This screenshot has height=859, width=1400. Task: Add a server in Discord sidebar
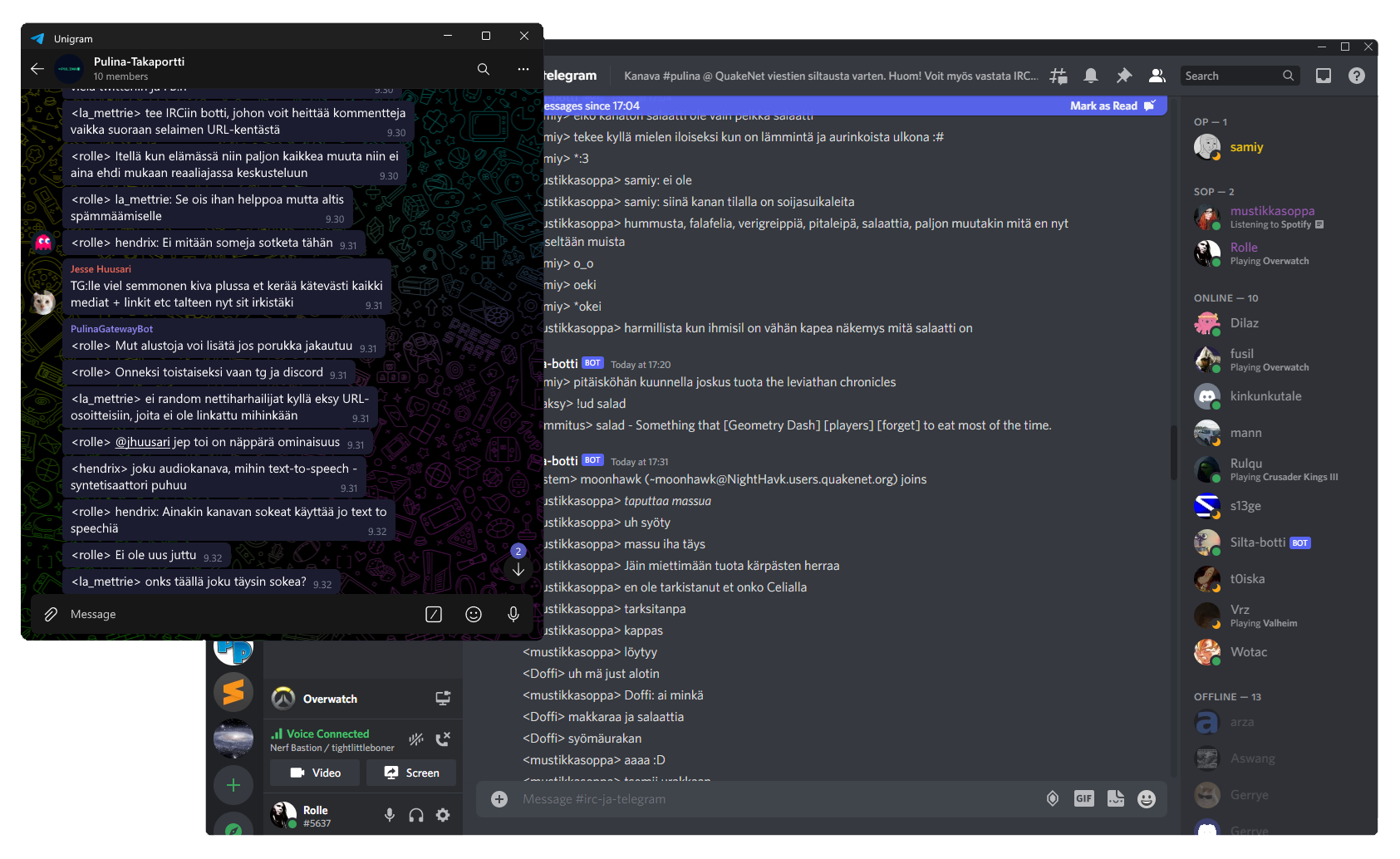tap(233, 785)
